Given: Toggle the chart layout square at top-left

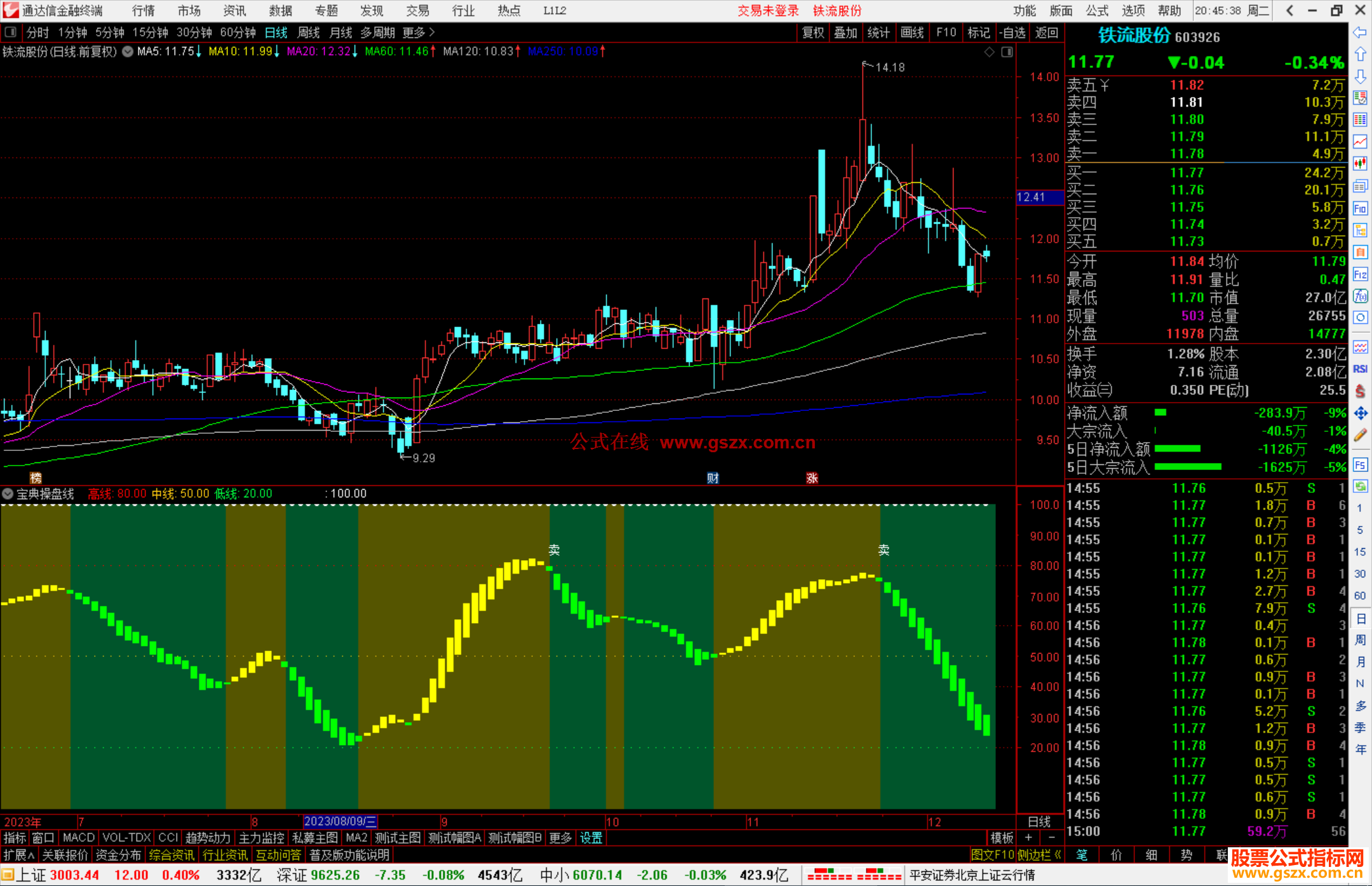Looking at the screenshot, I should [x=11, y=32].
